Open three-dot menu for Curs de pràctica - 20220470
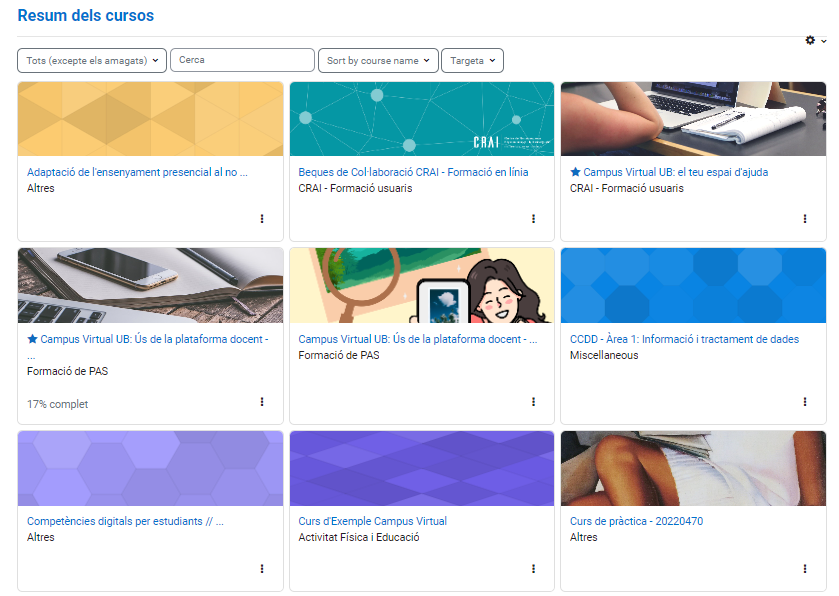 [805, 568]
